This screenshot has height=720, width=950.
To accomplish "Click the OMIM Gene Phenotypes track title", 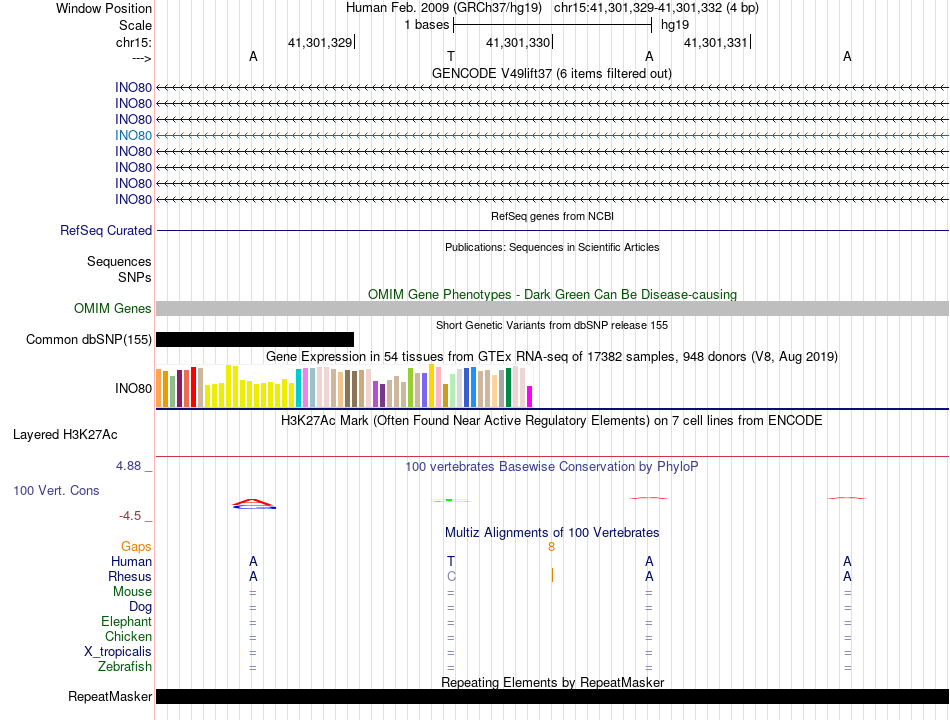I will 553,295.
